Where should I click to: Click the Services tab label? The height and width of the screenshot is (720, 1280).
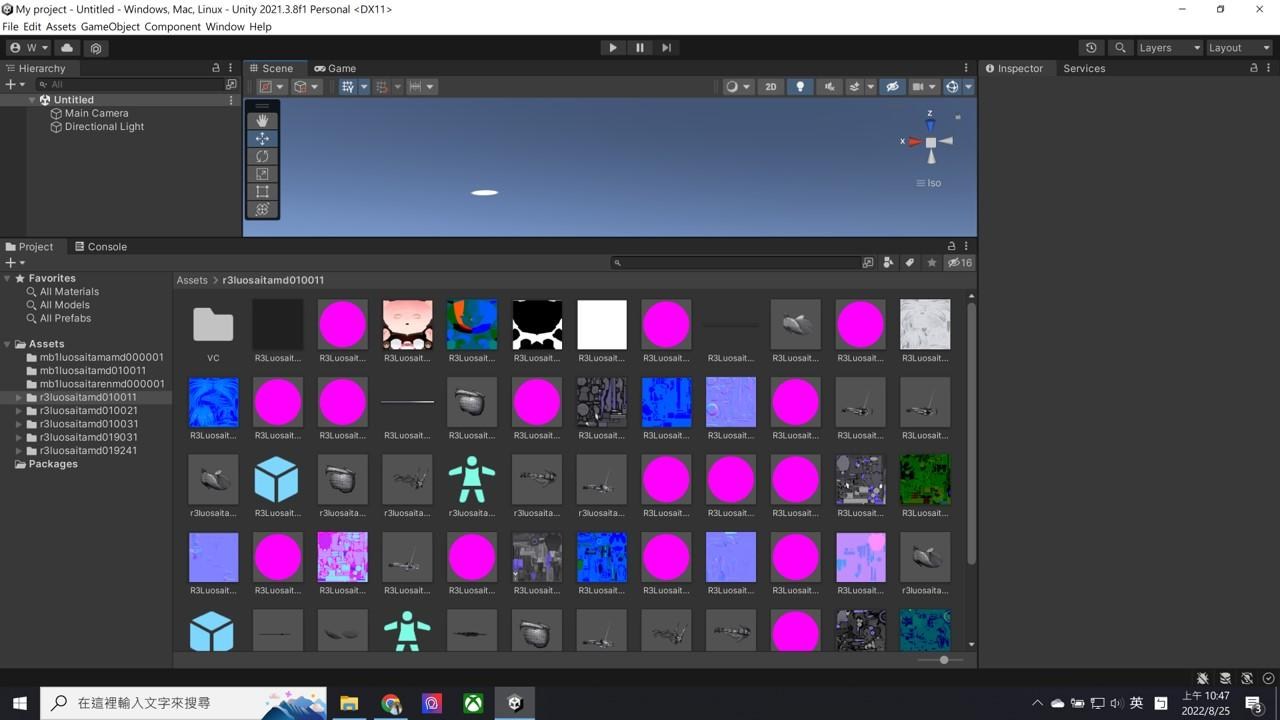(1084, 68)
